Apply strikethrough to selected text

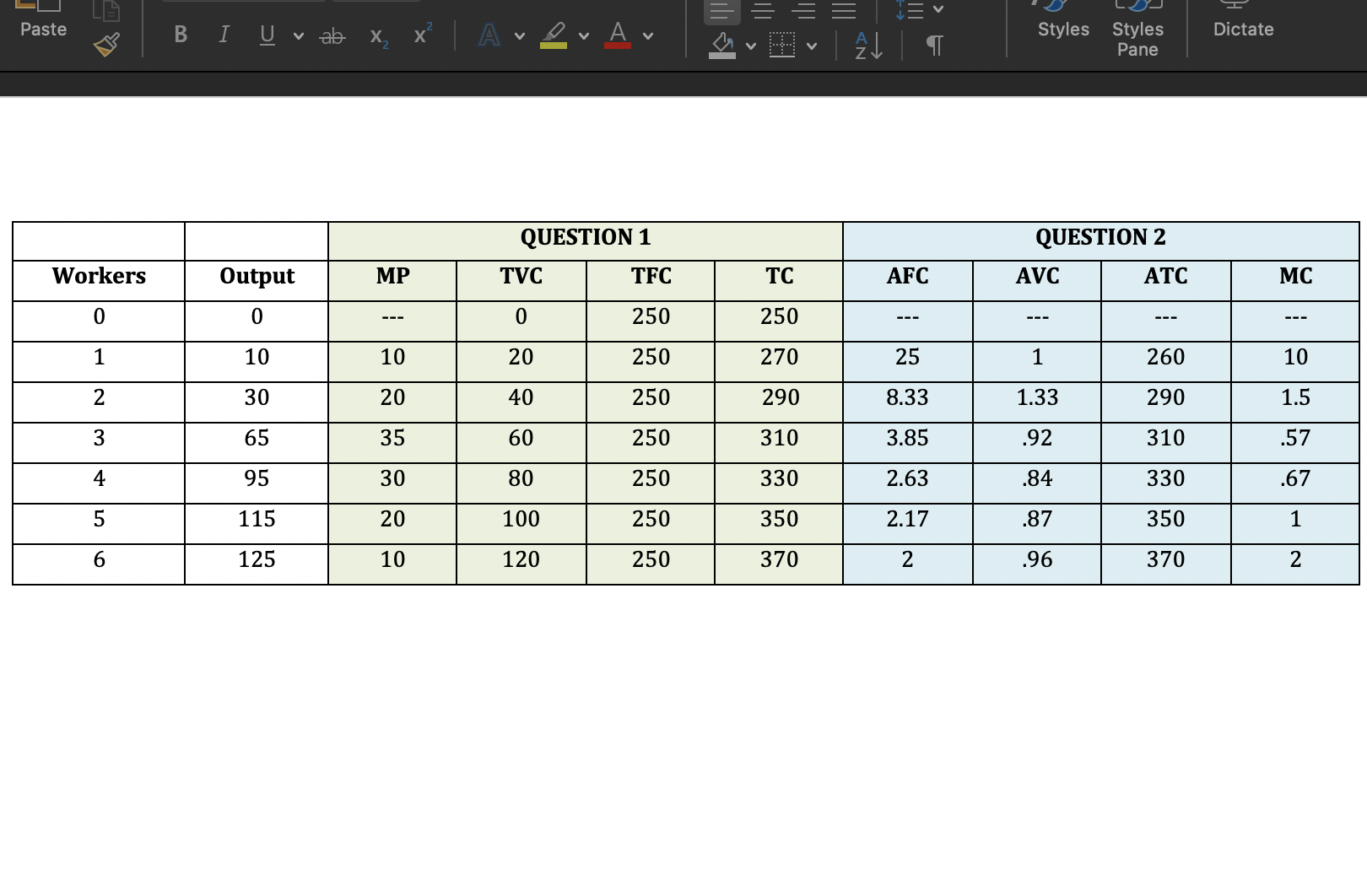pyautogui.click(x=332, y=36)
